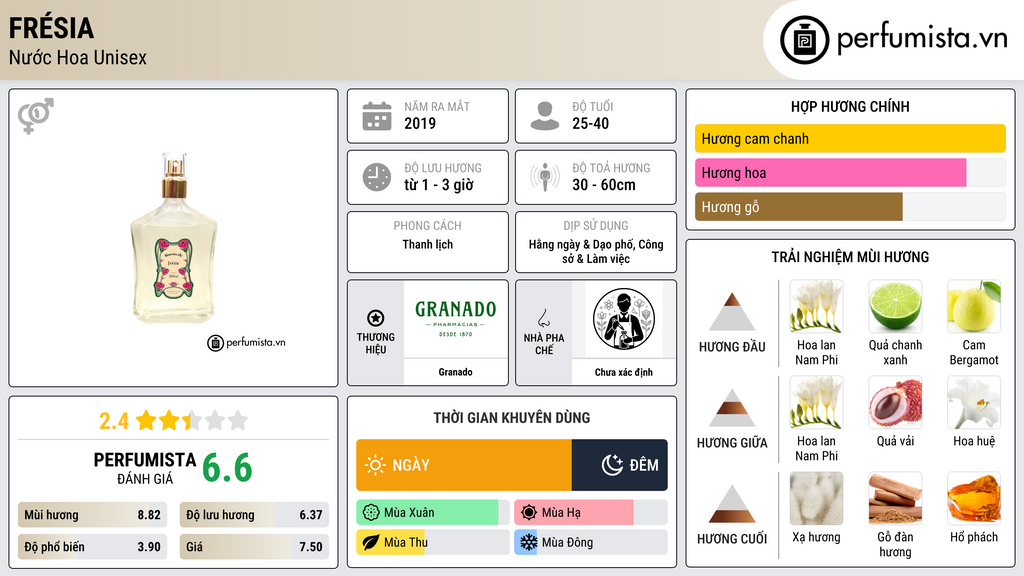Image resolution: width=1024 pixels, height=576 pixels.
Task: Click the Hương đầu pyramid icon
Action: [732, 312]
